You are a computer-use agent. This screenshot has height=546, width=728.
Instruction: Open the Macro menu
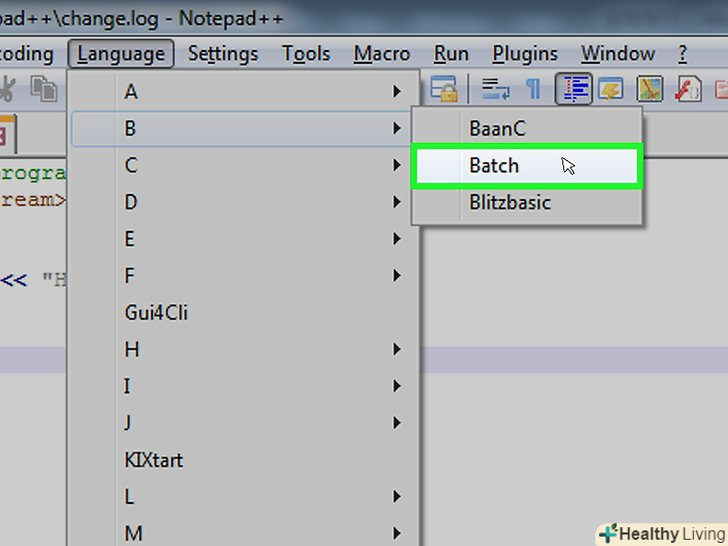382,54
